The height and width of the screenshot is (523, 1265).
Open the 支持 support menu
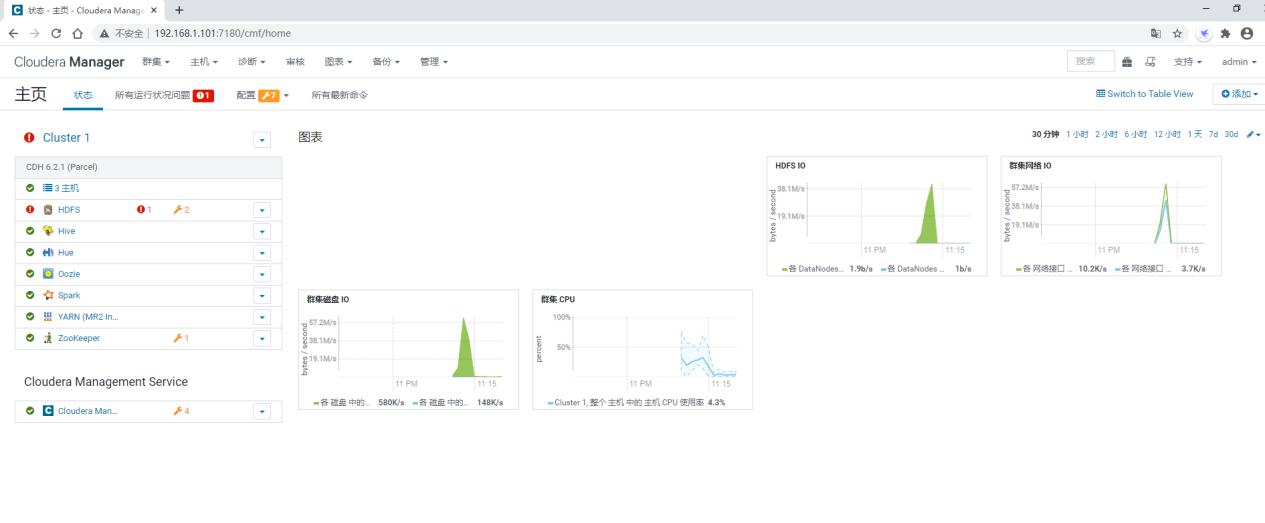click(x=1188, y=62)
